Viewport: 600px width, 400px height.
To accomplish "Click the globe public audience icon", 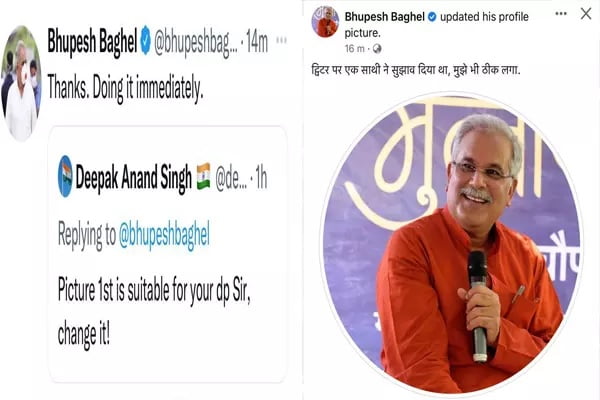I will click(377, 49).
